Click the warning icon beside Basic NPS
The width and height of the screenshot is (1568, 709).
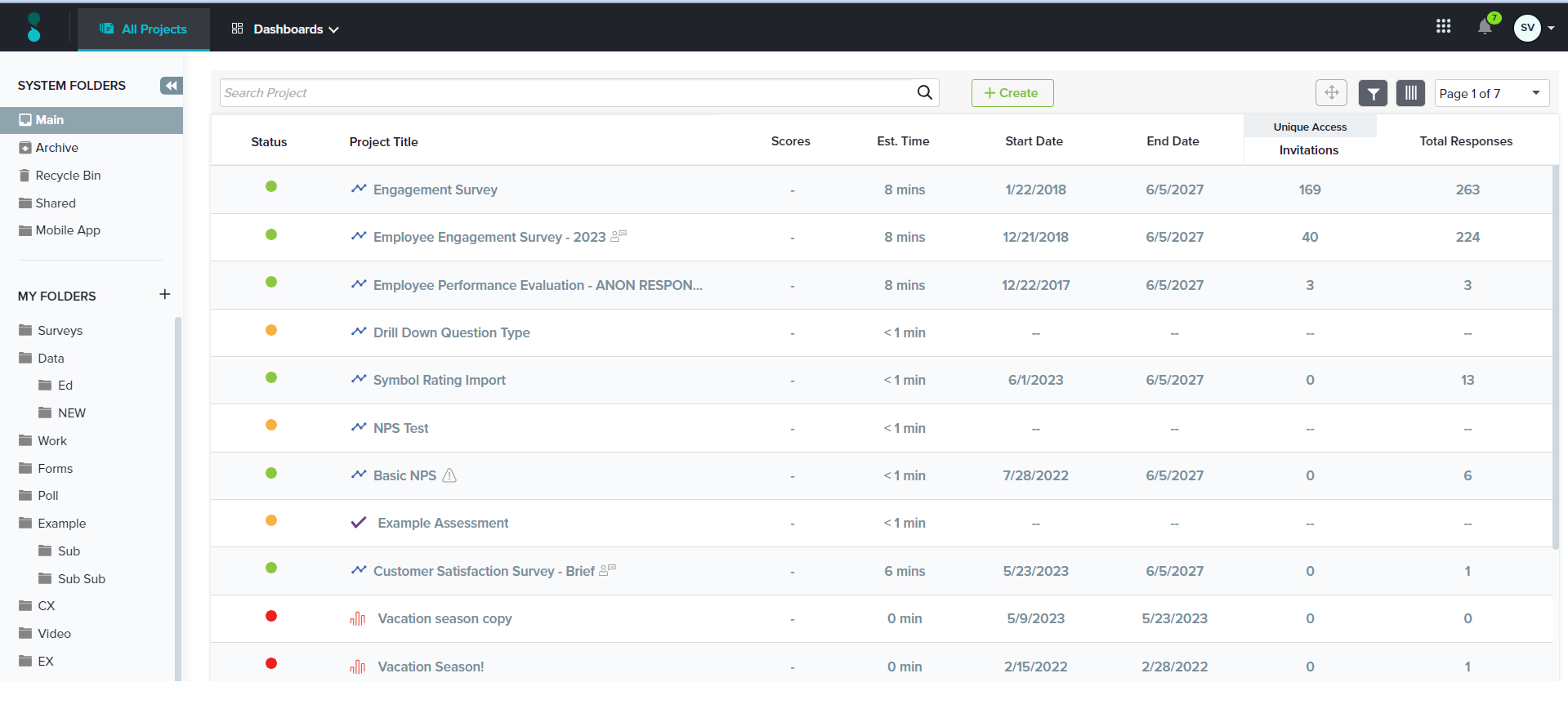(449, 475)
